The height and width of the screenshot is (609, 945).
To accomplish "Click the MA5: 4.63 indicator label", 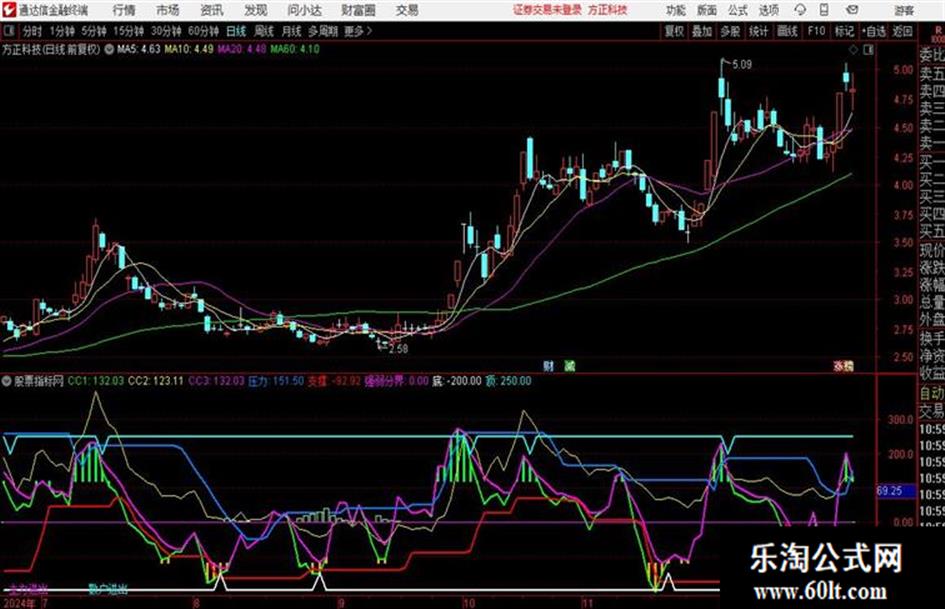I will click(139, 49).
